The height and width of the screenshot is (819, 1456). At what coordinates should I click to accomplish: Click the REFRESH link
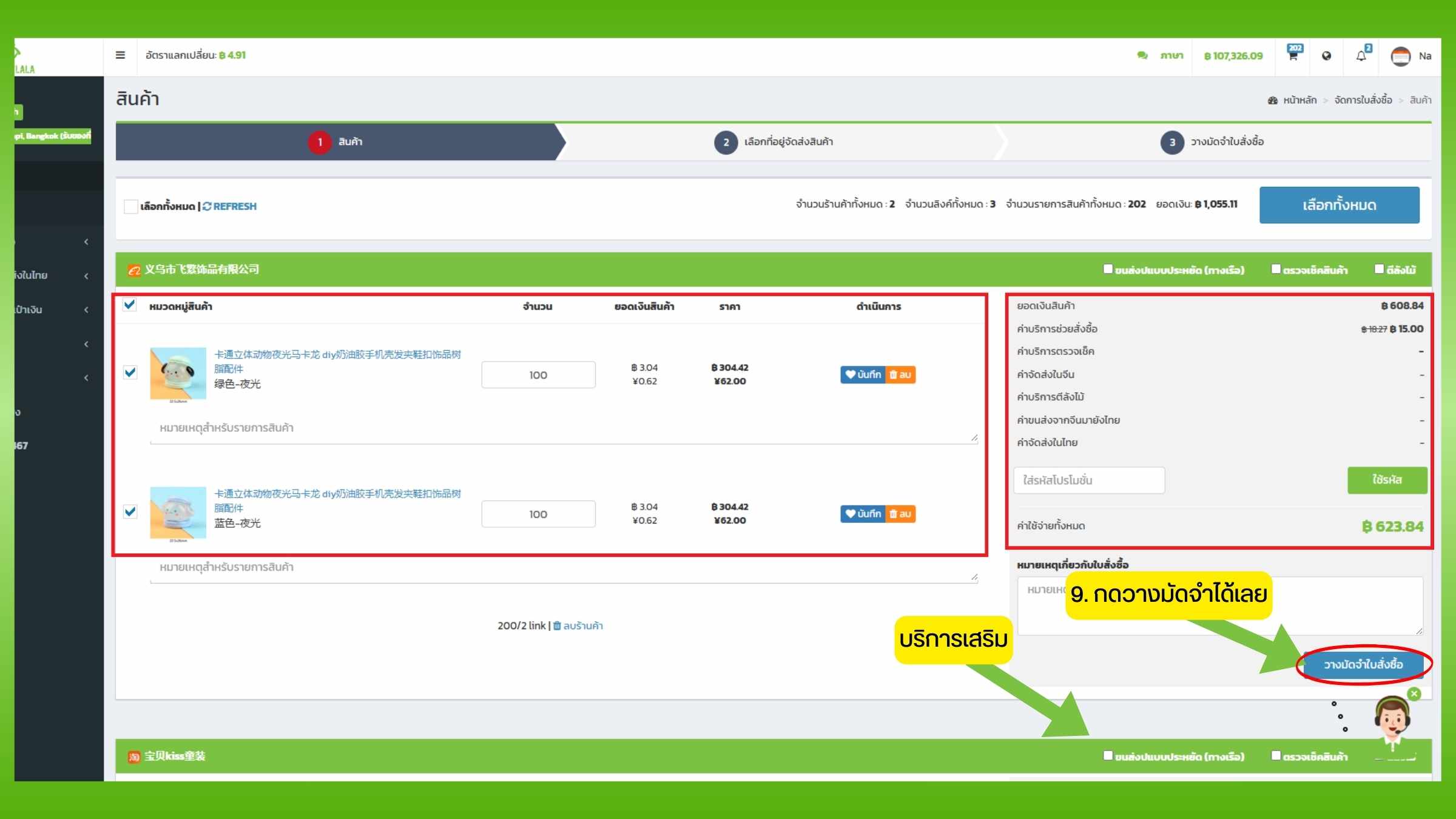click(229, 206)
